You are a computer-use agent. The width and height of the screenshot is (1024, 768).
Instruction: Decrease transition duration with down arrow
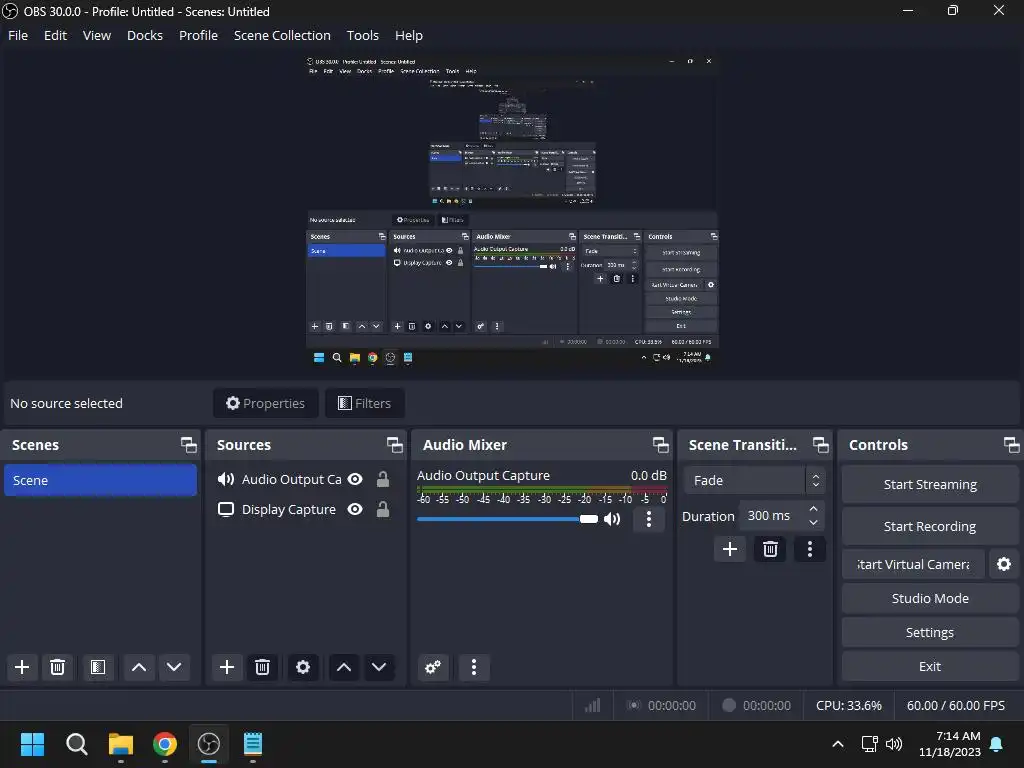point(813,522)
